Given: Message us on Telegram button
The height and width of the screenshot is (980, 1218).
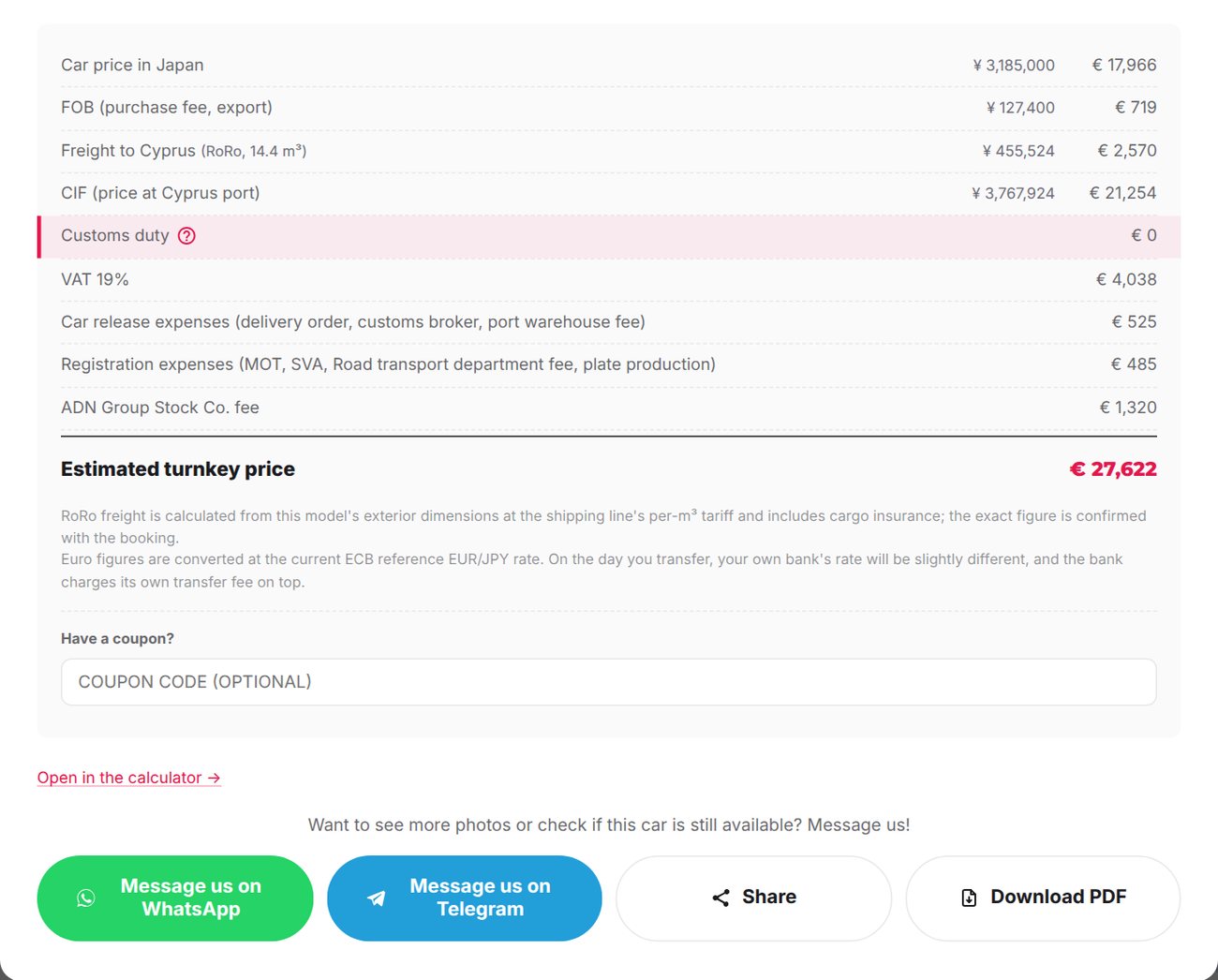Looking at the screenshot, I should 465,898.
